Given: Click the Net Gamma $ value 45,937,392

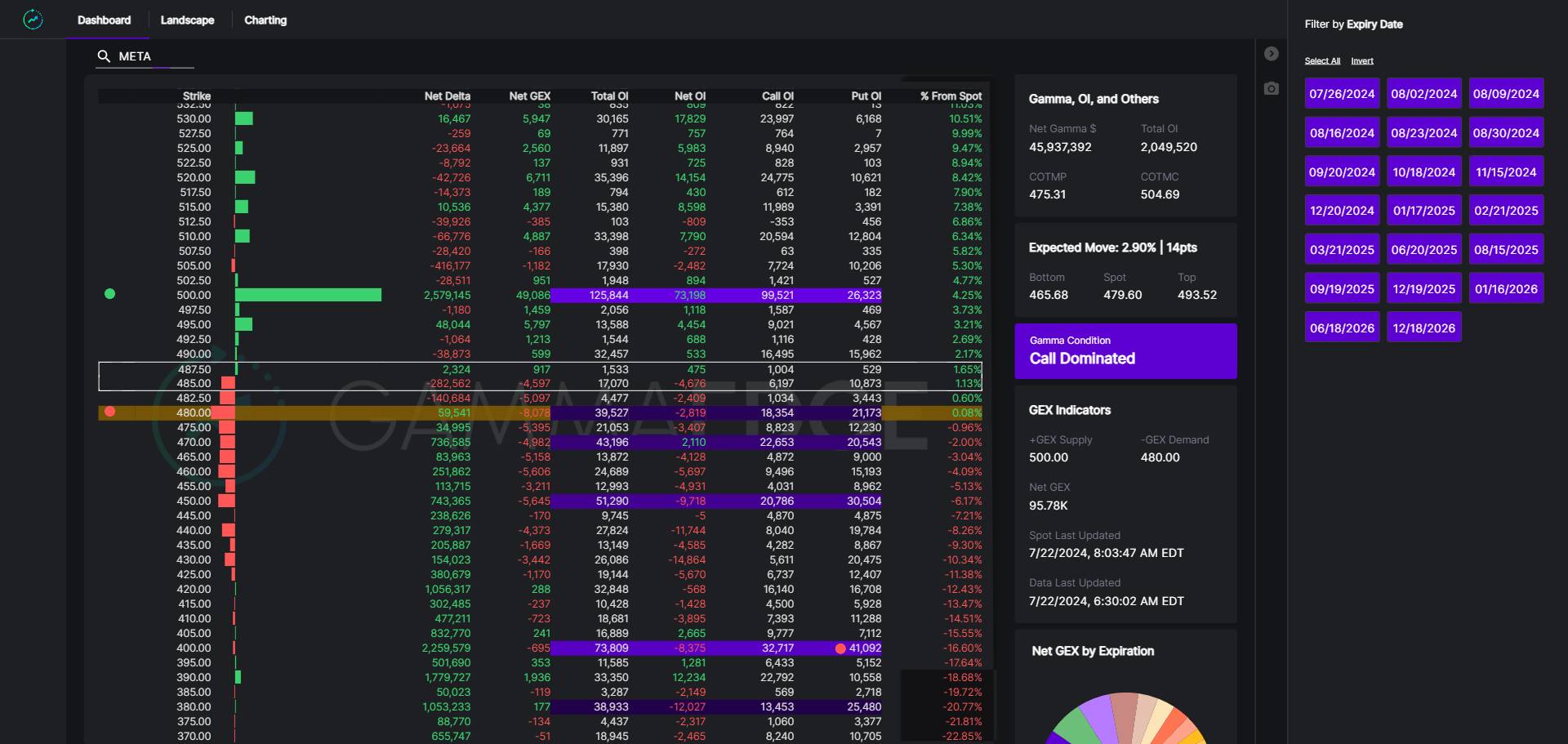Looking at the screenshot, I should click(1060, 147).
